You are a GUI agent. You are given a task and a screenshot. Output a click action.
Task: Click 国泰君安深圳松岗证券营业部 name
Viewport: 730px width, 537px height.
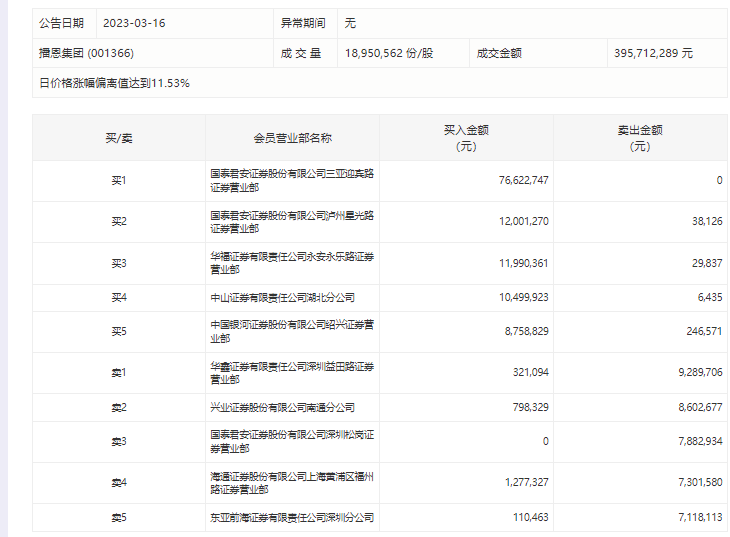tap(292, 442)
